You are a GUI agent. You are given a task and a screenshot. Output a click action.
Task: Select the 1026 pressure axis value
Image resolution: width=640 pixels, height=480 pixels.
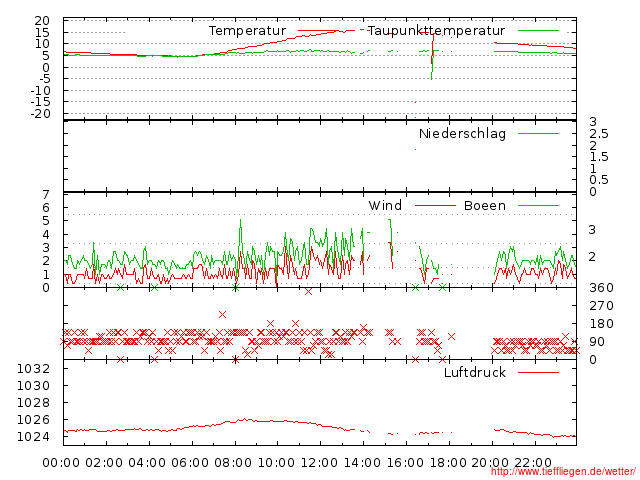point(33,420)
